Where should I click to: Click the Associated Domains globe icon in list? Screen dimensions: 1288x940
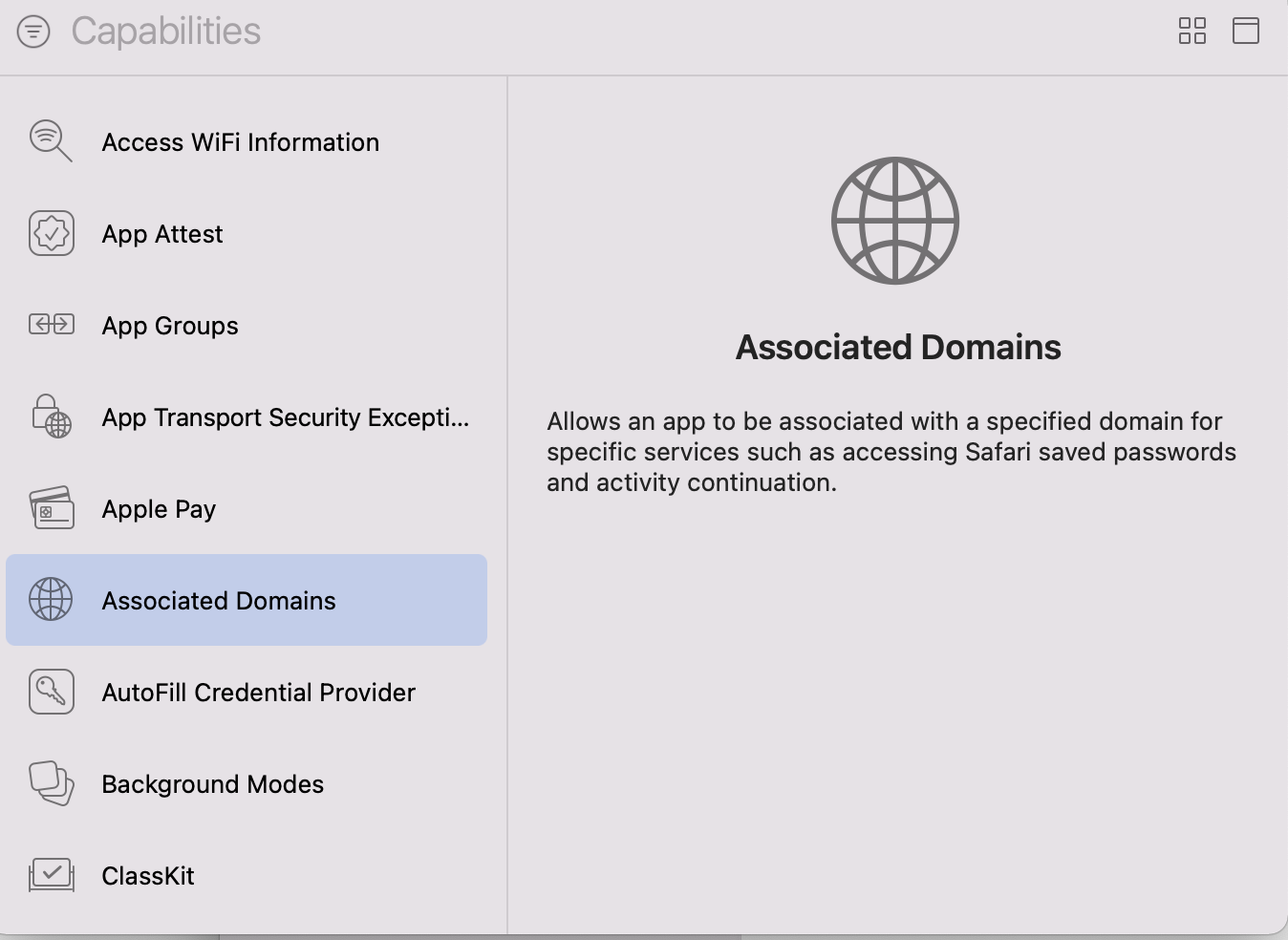click(51, 600)
